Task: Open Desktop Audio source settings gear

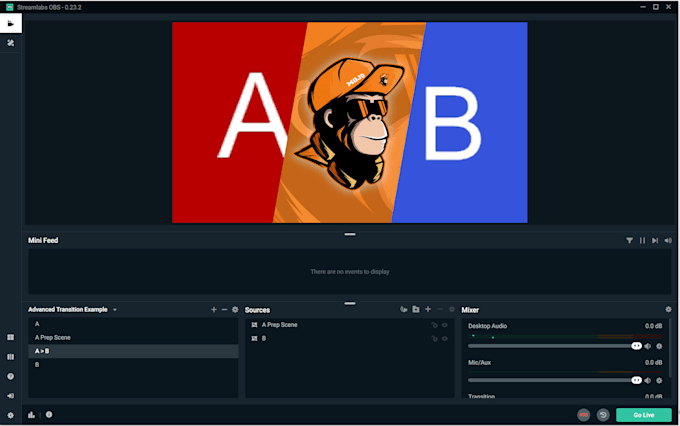Action: (659, 346)
